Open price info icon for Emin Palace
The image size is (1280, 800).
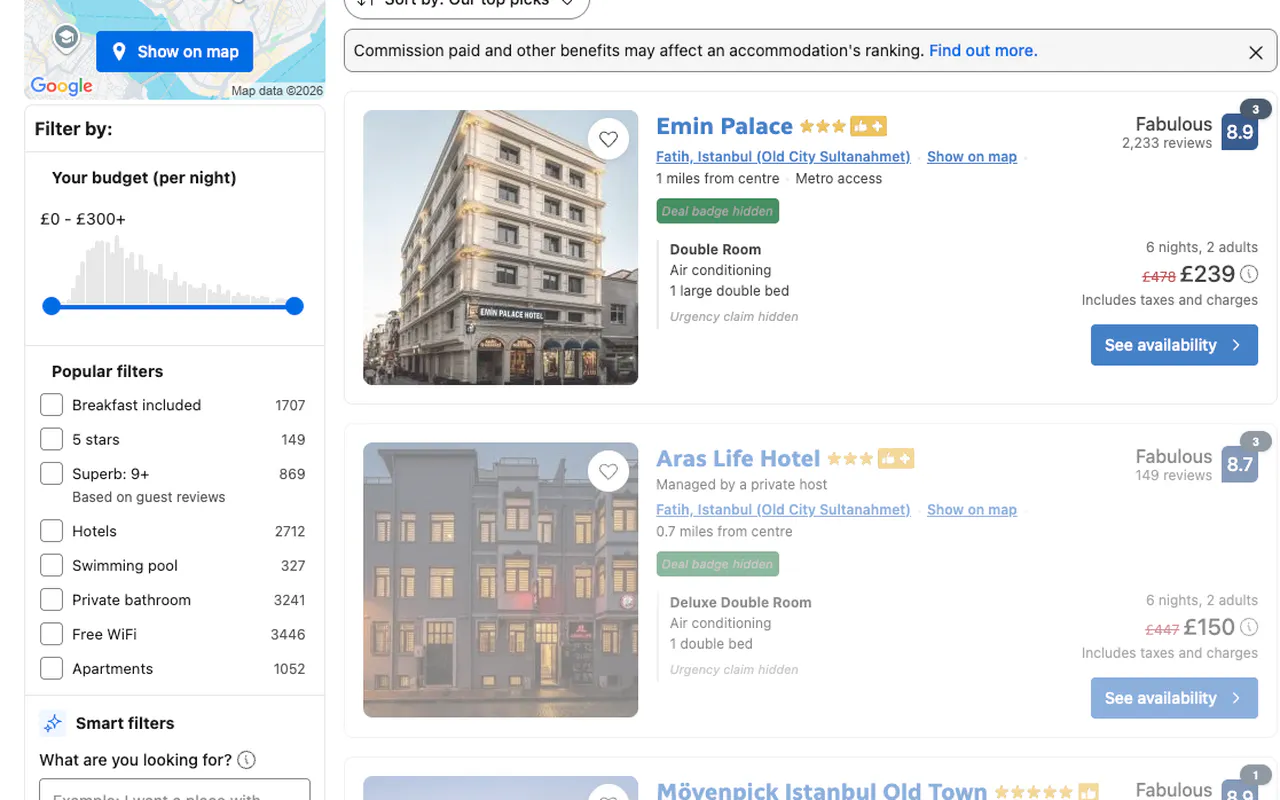tap(1249, 274)
